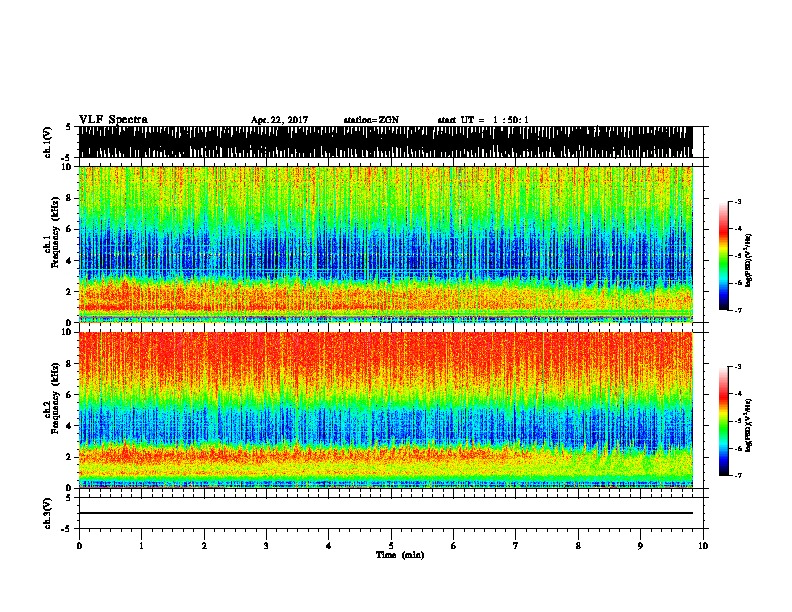This screenshot has height=612, width=792.
Task: Click the ch.2 log(PSD) color bar label
Action: coord(748,425)
